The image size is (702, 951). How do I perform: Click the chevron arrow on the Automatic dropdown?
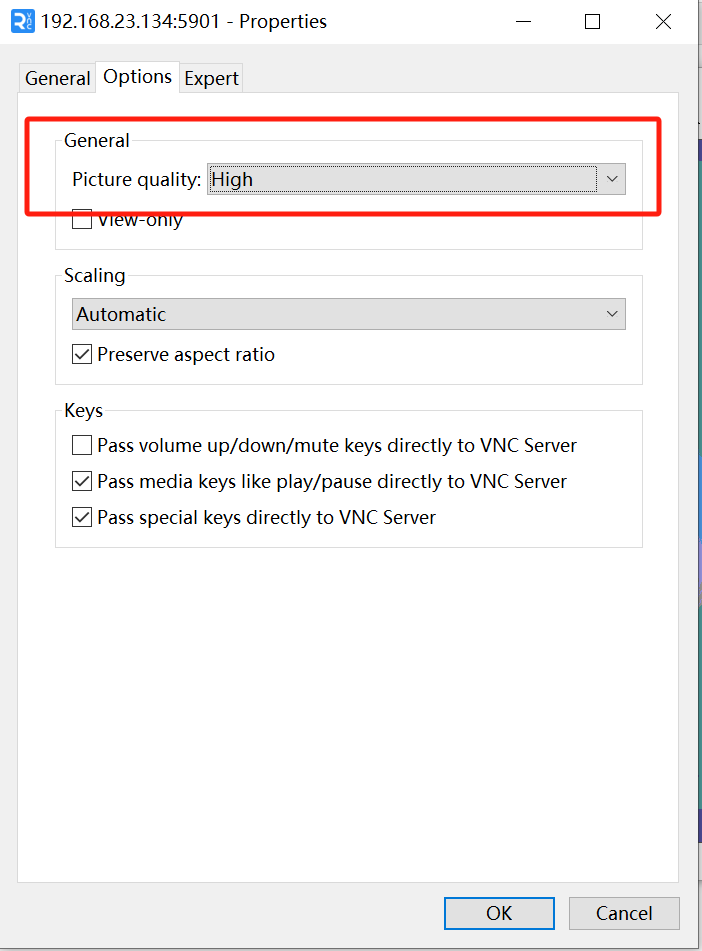point(612,314)
